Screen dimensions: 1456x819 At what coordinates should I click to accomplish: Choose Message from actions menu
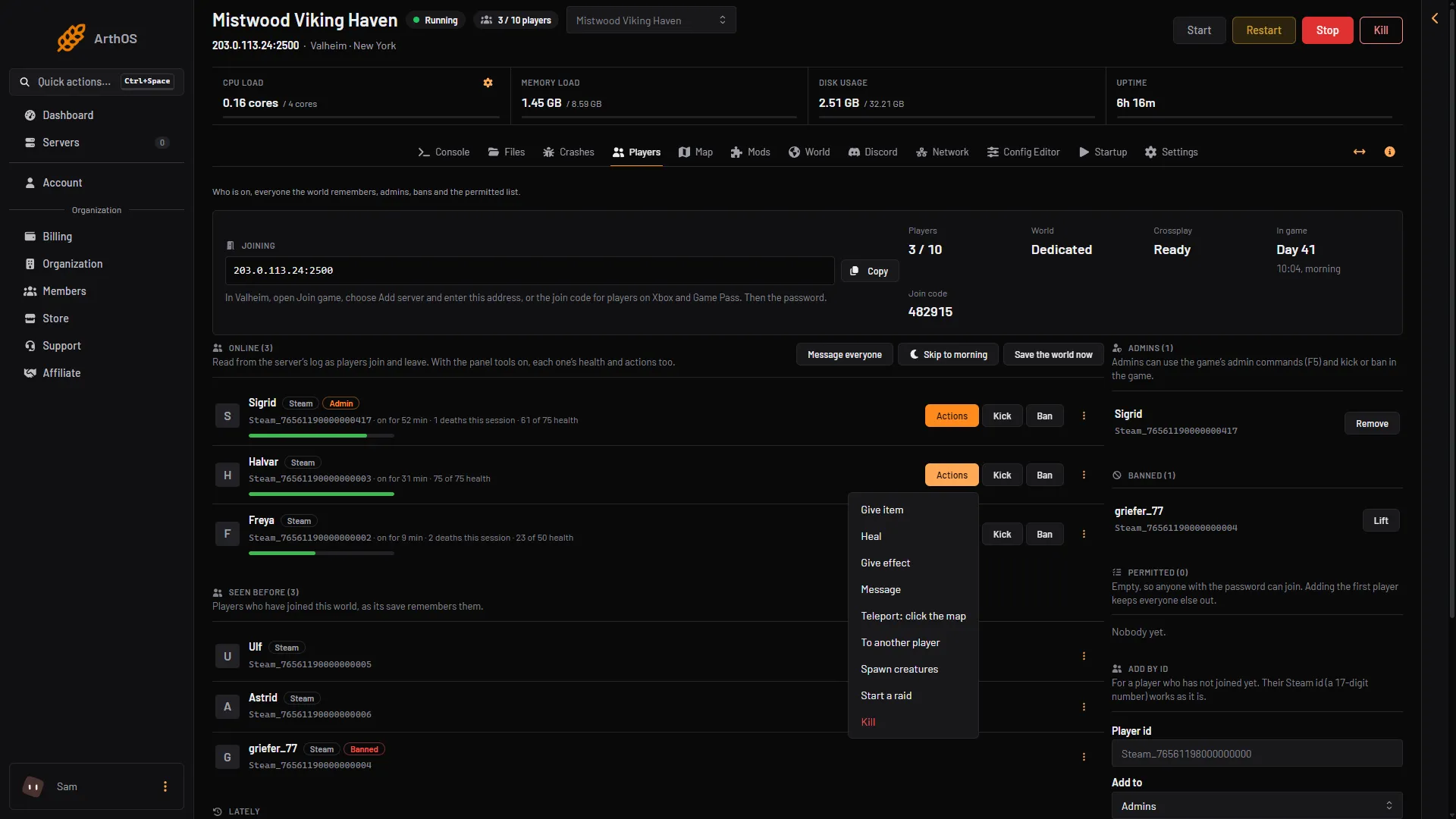913,590
